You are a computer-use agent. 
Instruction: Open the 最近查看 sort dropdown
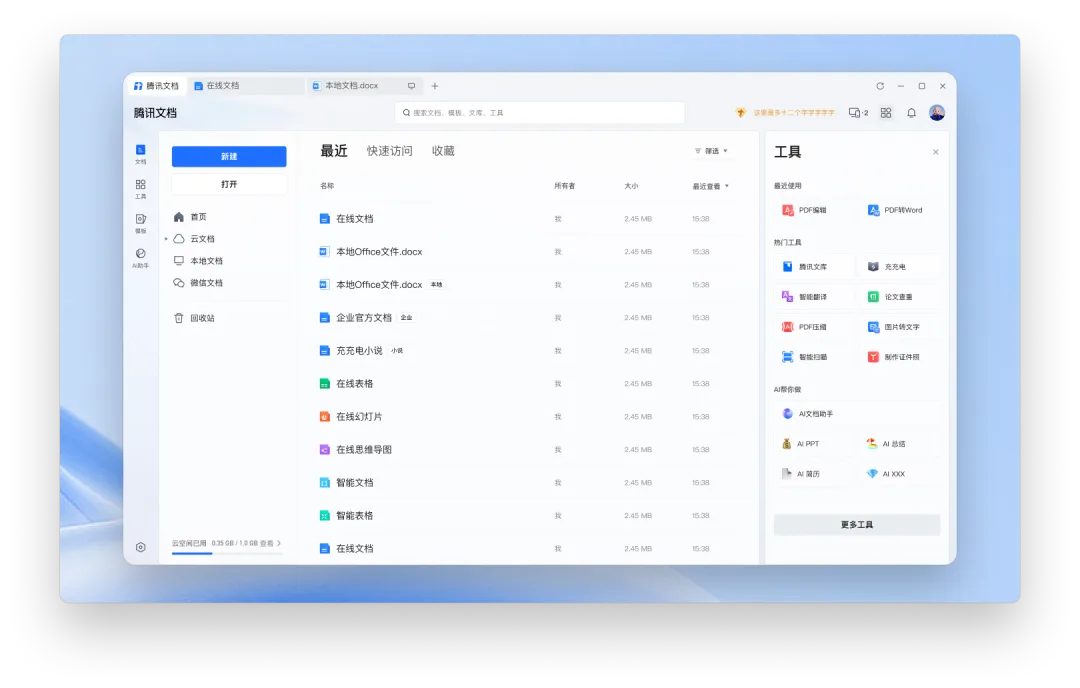[x=710, y=186]
